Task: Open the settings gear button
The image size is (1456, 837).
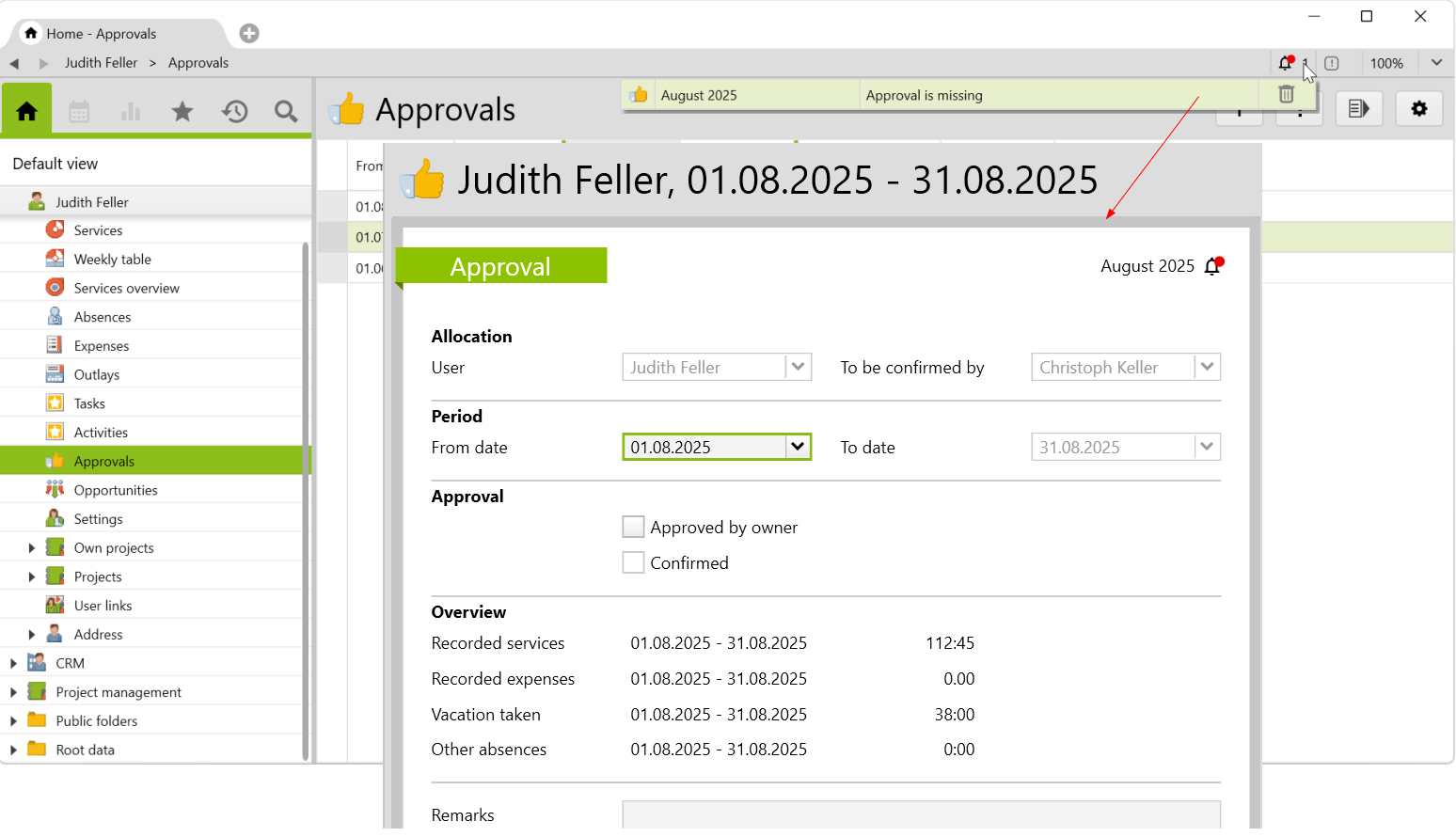Action: pos(1418,109)
